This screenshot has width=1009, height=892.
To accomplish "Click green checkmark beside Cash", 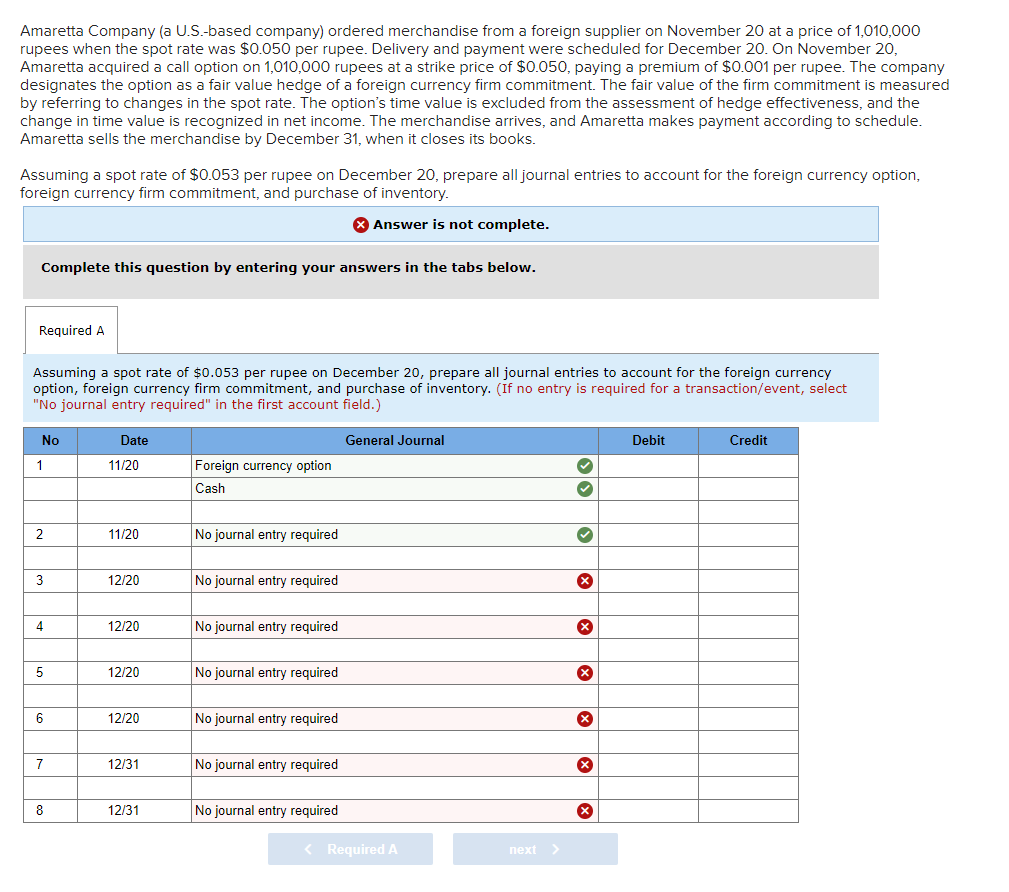I will tap(584, 489).
